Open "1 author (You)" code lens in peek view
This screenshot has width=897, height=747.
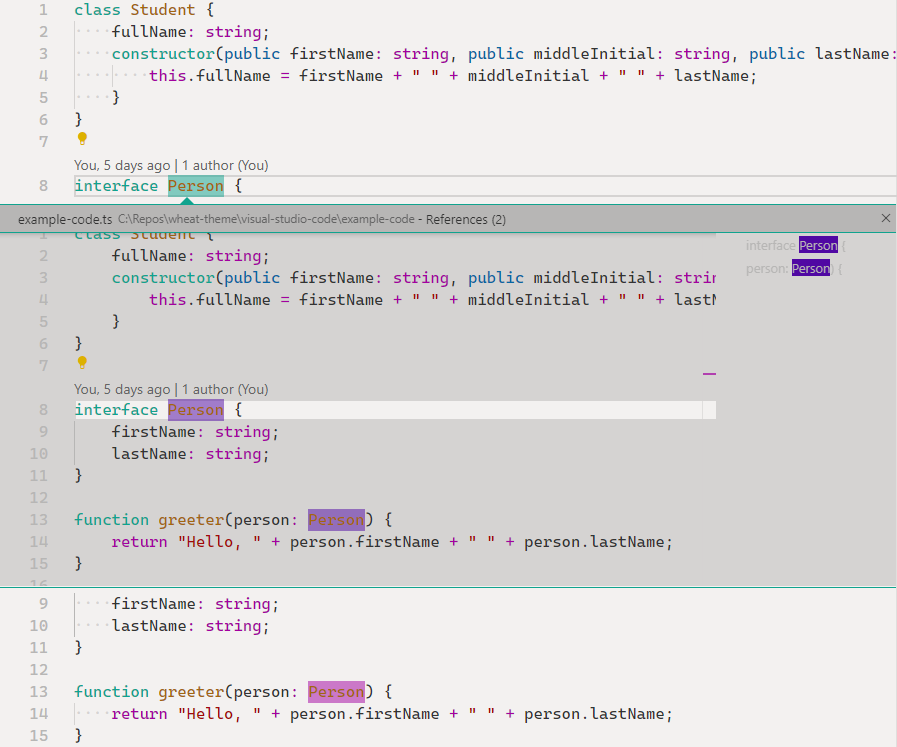[225, 390]
